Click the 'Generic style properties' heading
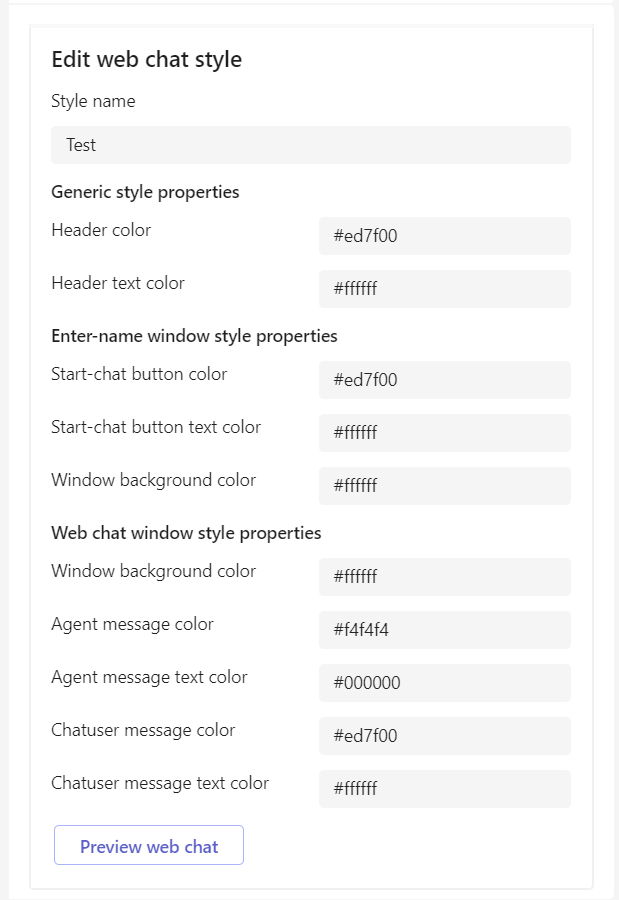The height and width of the screenshot is (900, 619). (145, 192)
